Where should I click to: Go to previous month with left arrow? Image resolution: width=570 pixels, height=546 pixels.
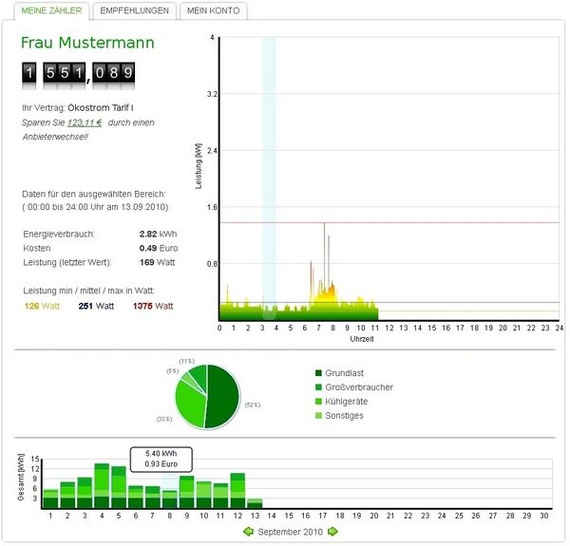248,532
